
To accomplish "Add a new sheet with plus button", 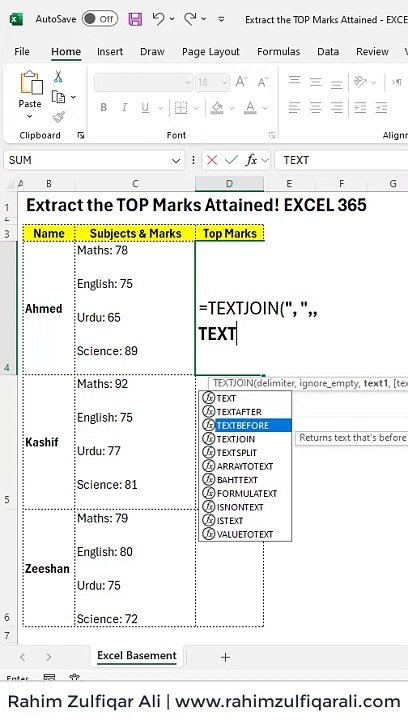I will (225, 657).
